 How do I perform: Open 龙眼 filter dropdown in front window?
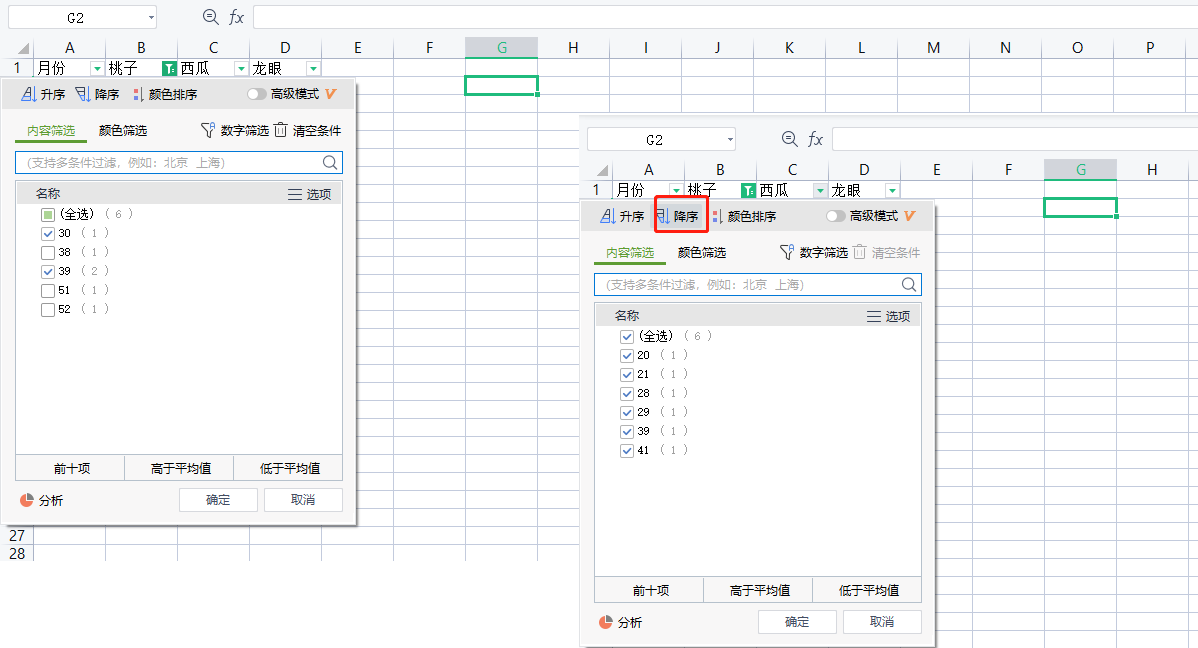[x=892, y=190]
